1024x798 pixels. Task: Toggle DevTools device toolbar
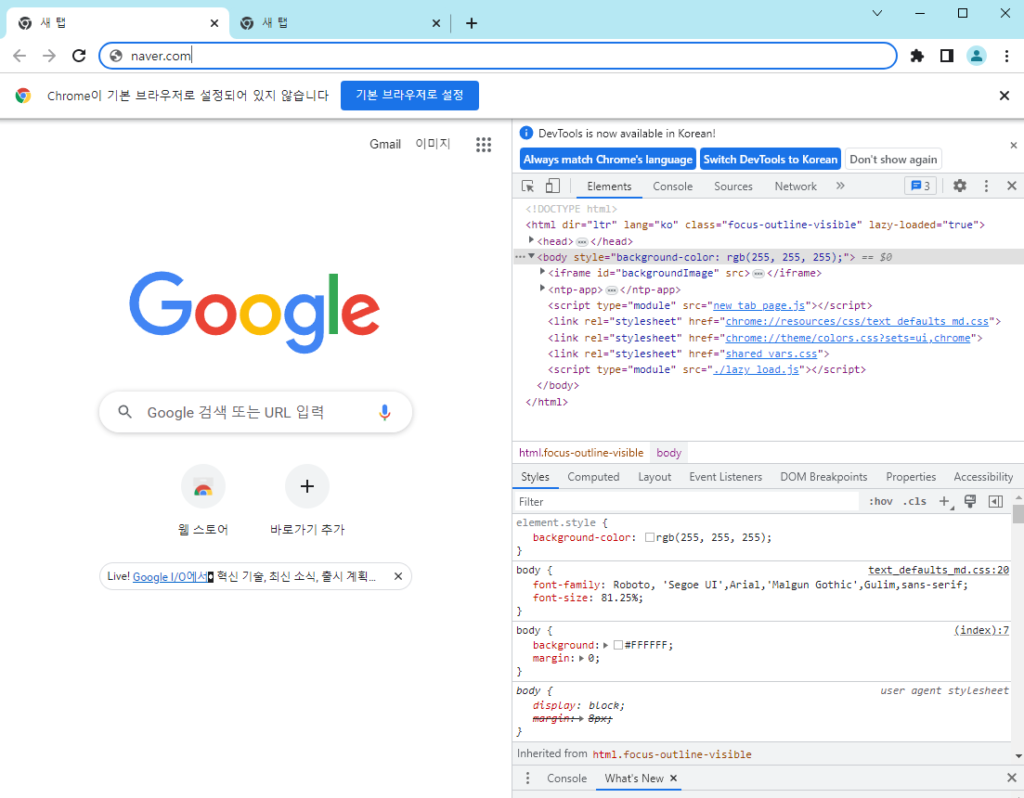[x=552, y=186]
